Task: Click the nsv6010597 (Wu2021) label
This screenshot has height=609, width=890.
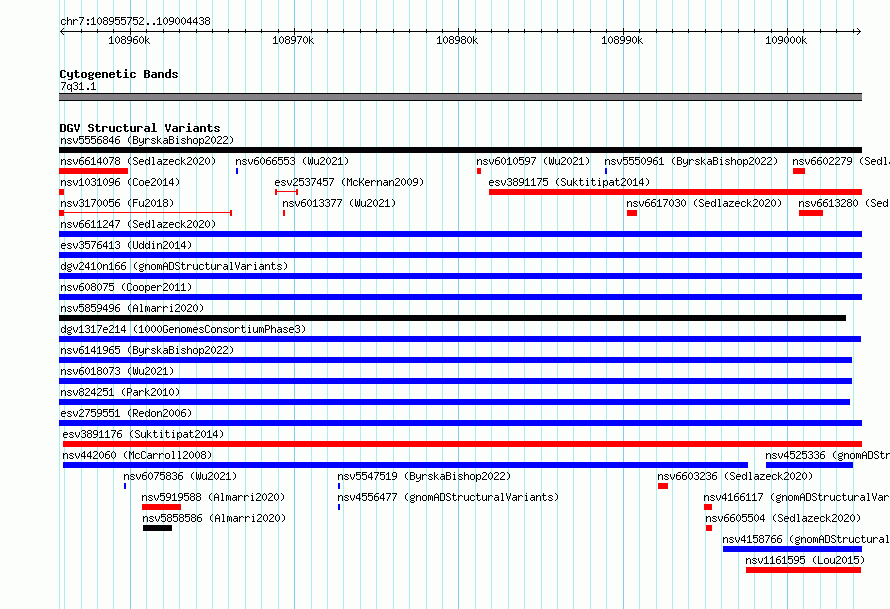Action: tap(533, 161)
